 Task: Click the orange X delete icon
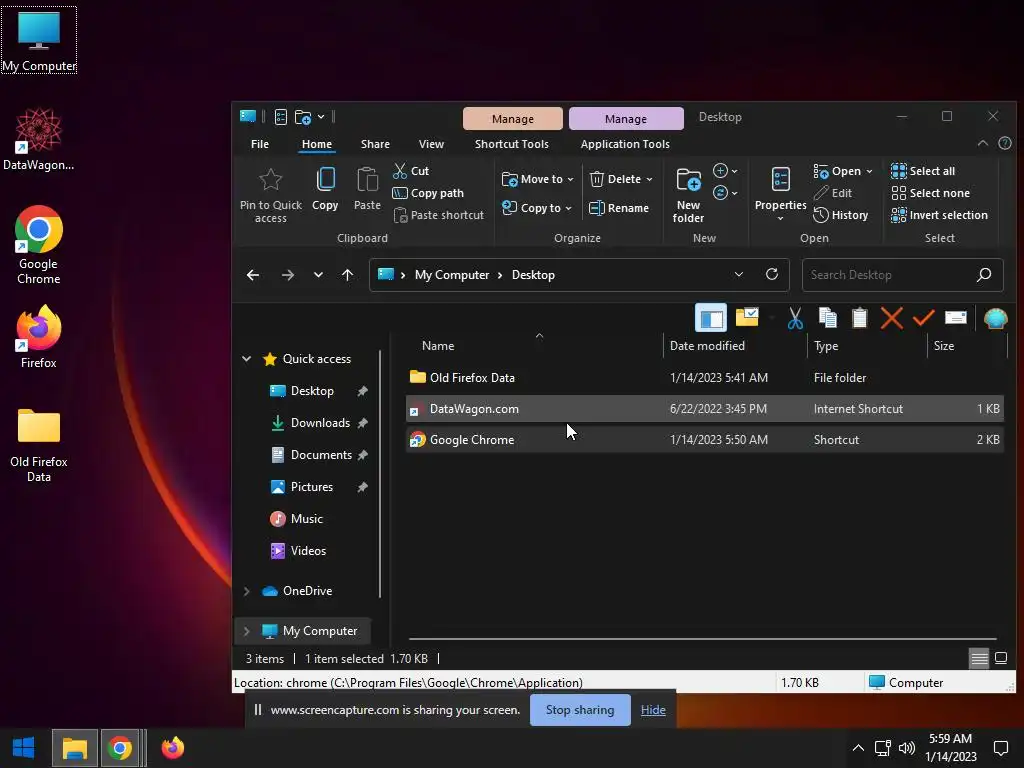coord(891,318)
